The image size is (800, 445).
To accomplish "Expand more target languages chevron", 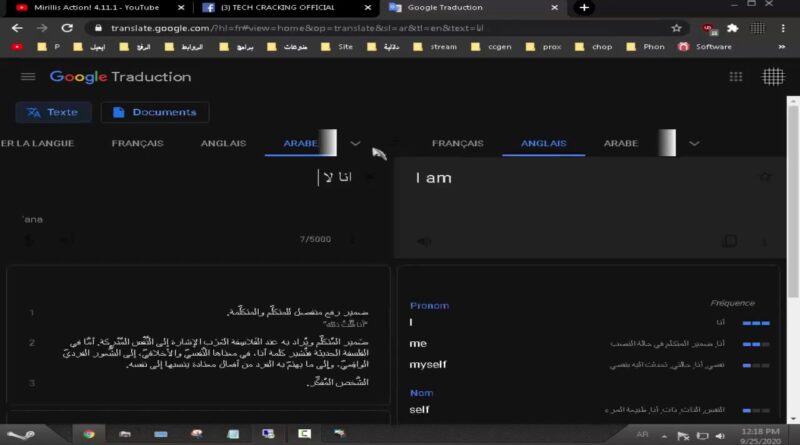I will (694, 143).
